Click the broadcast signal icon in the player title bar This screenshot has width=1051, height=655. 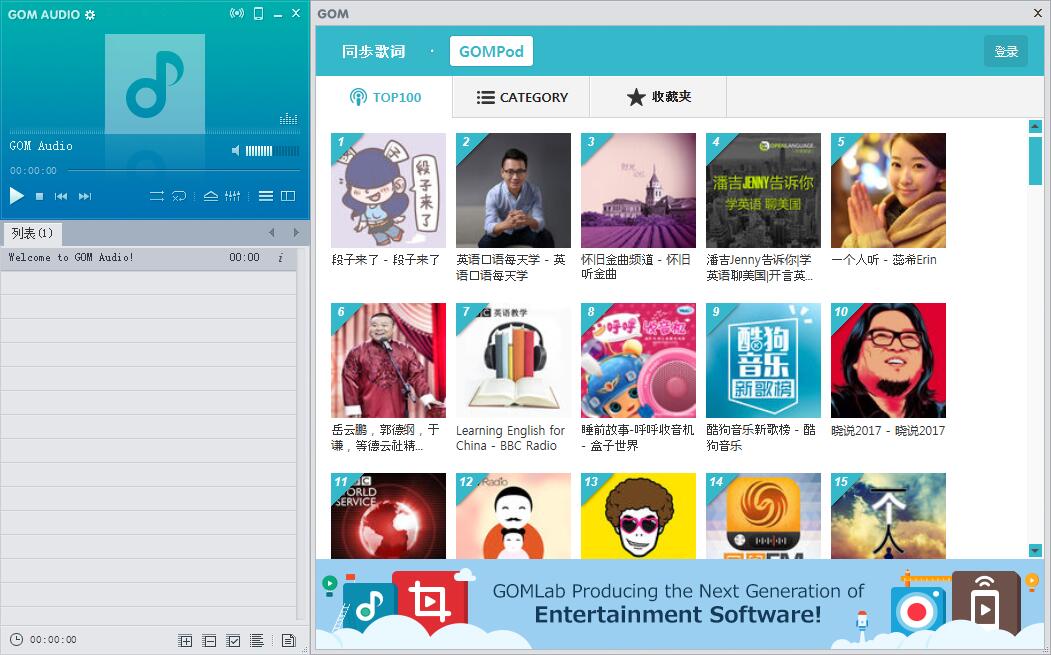click(237, 13)
